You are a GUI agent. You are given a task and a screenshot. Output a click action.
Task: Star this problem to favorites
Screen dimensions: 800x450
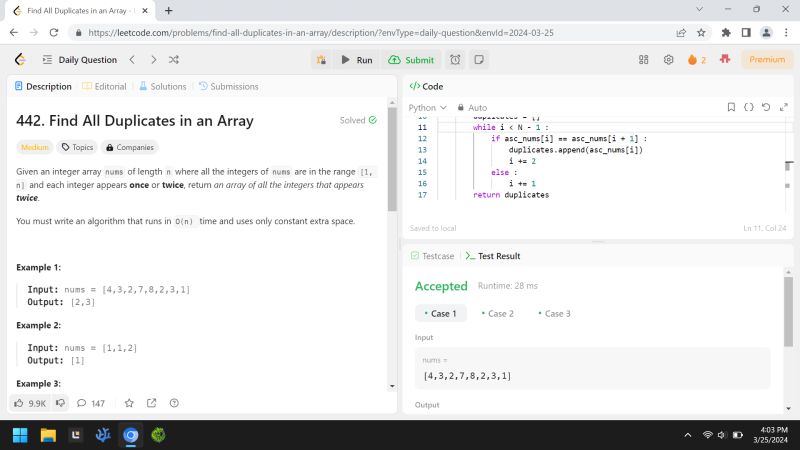(128, 403)
